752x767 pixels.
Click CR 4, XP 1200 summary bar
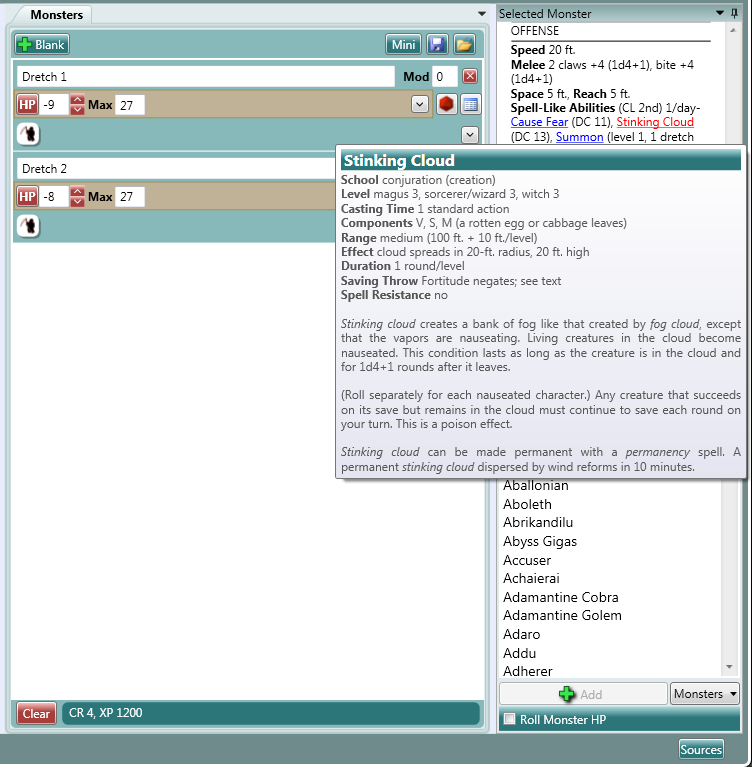(x=271, y=713)
